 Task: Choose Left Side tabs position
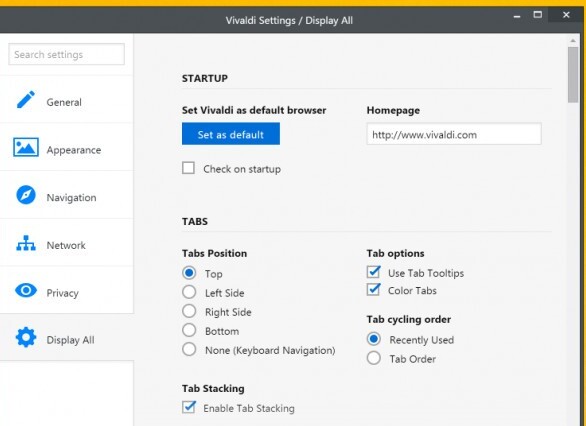(189, 292)
